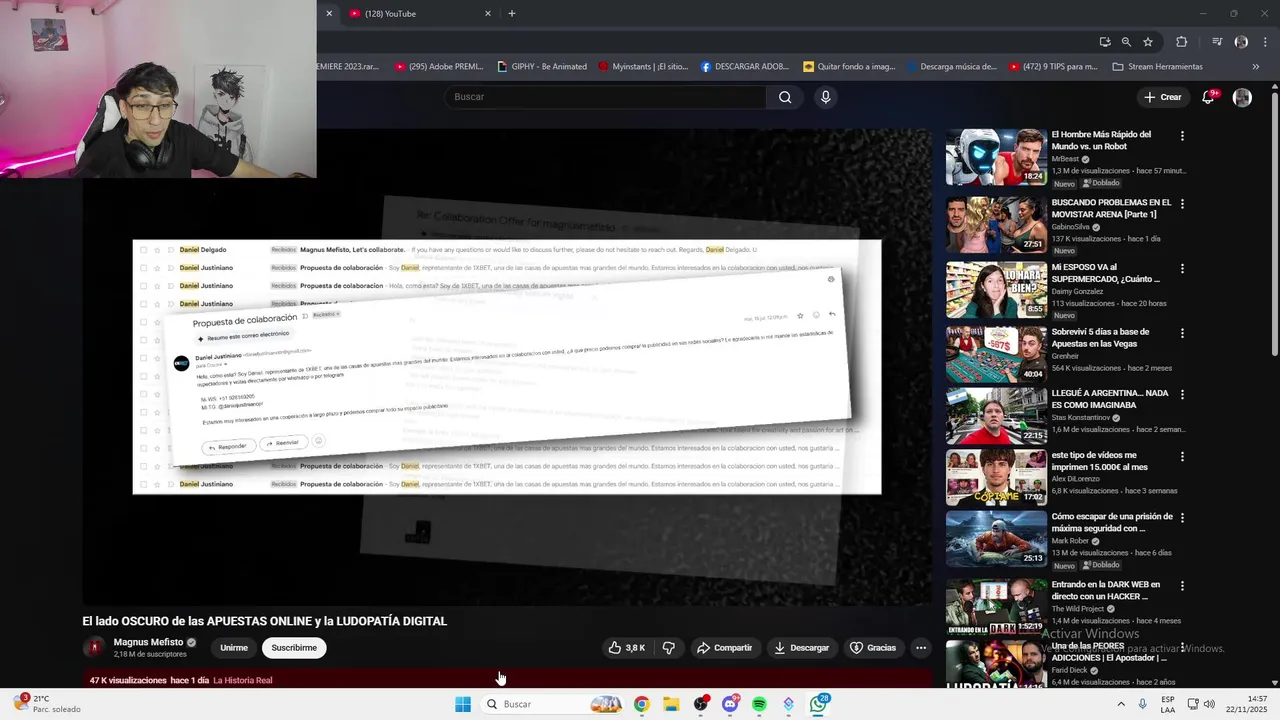
Task: Open options for MrBeast robot video
Action: (x=1182, y=136)
